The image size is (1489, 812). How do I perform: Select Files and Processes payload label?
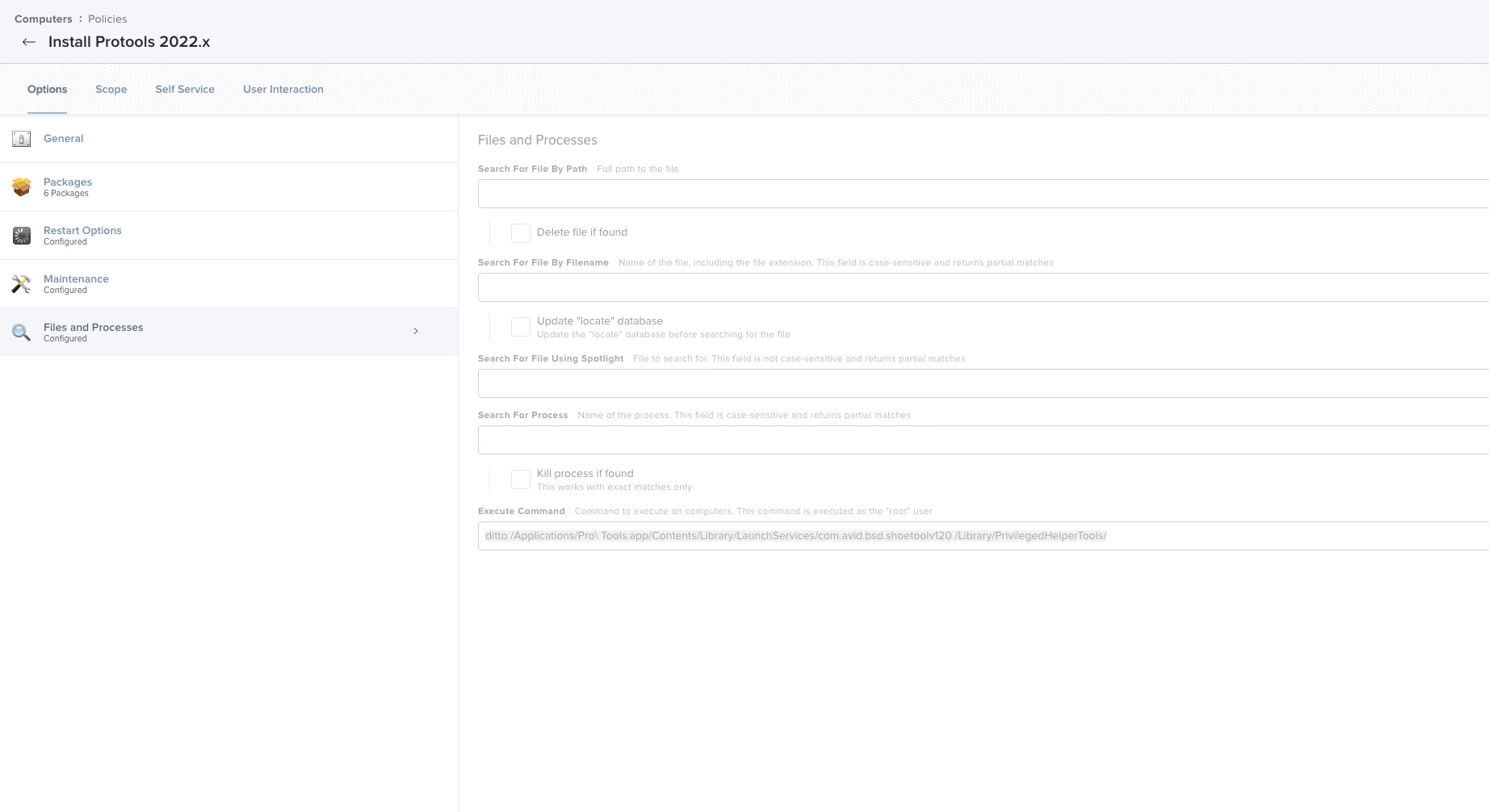[94, 327]
